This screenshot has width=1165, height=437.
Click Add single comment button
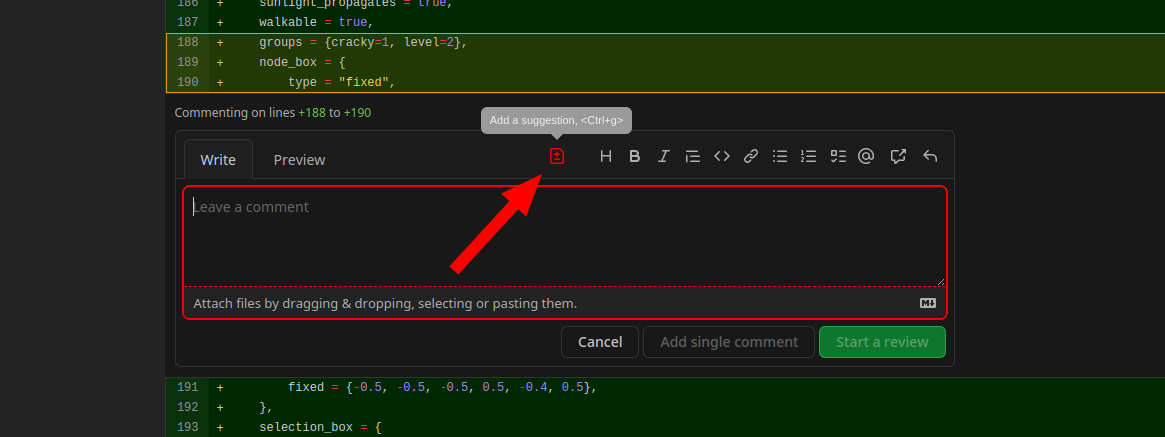tap(729, 342)
